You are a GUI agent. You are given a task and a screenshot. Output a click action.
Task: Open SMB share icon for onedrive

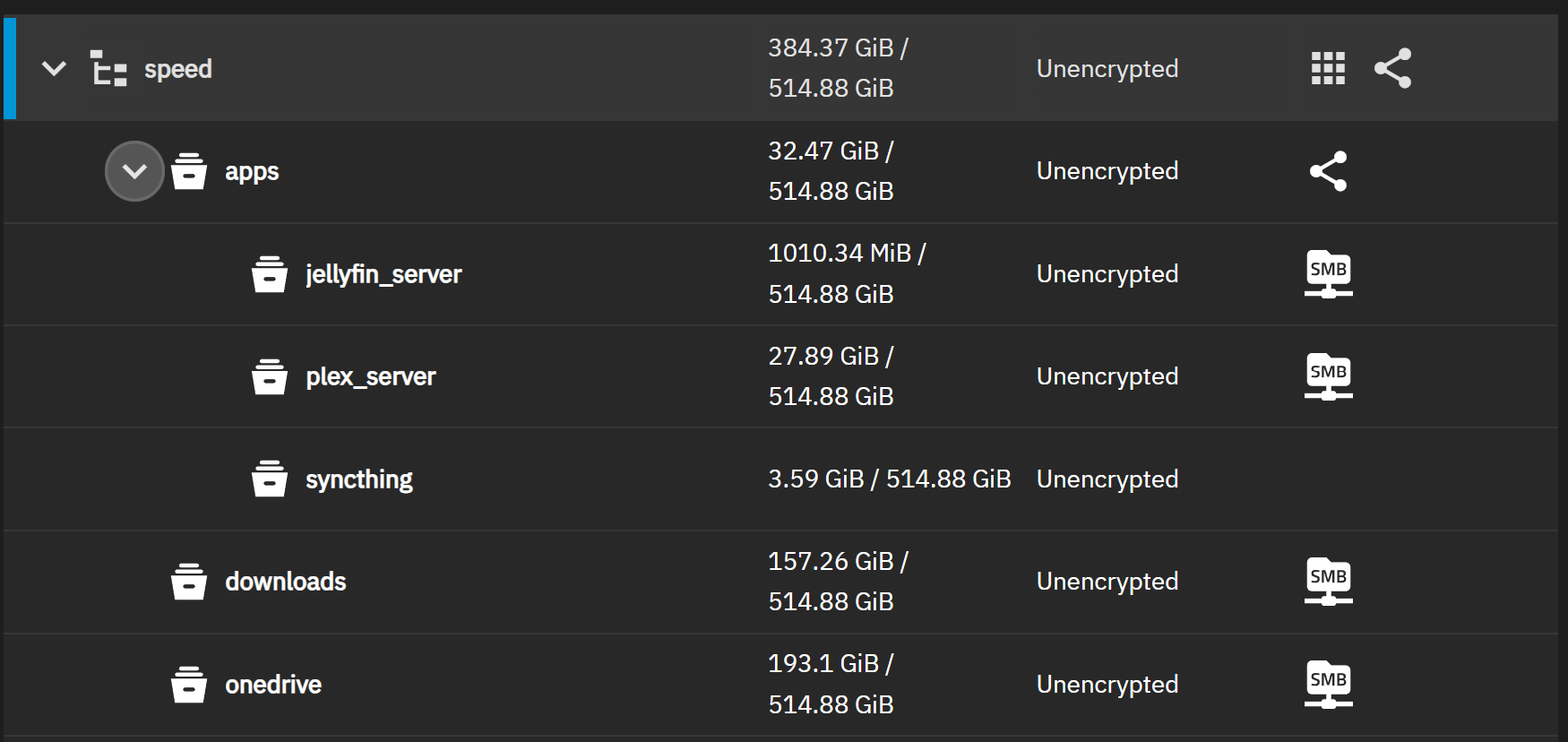click(1329, 685)
